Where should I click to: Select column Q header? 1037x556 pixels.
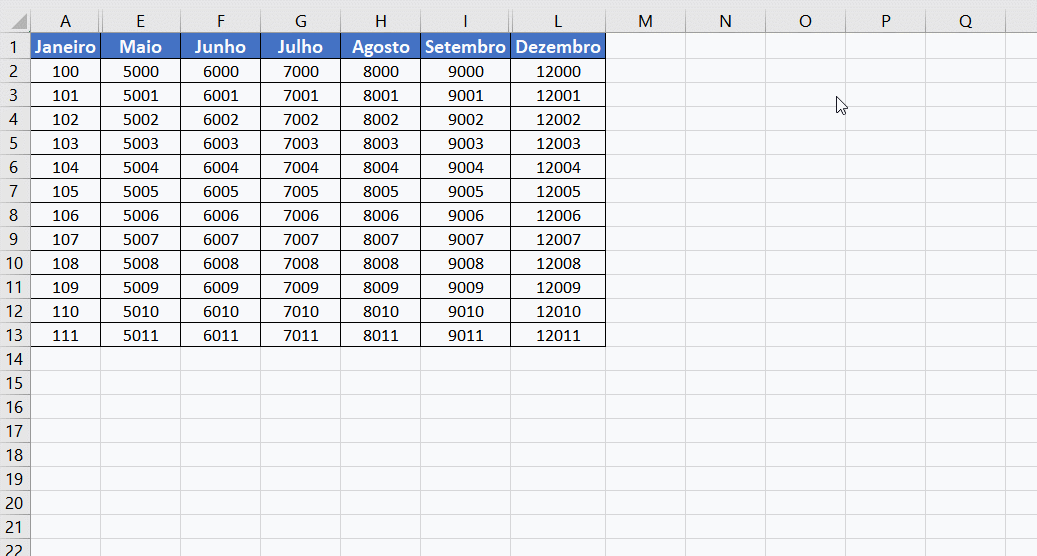(x=965, y=21)
